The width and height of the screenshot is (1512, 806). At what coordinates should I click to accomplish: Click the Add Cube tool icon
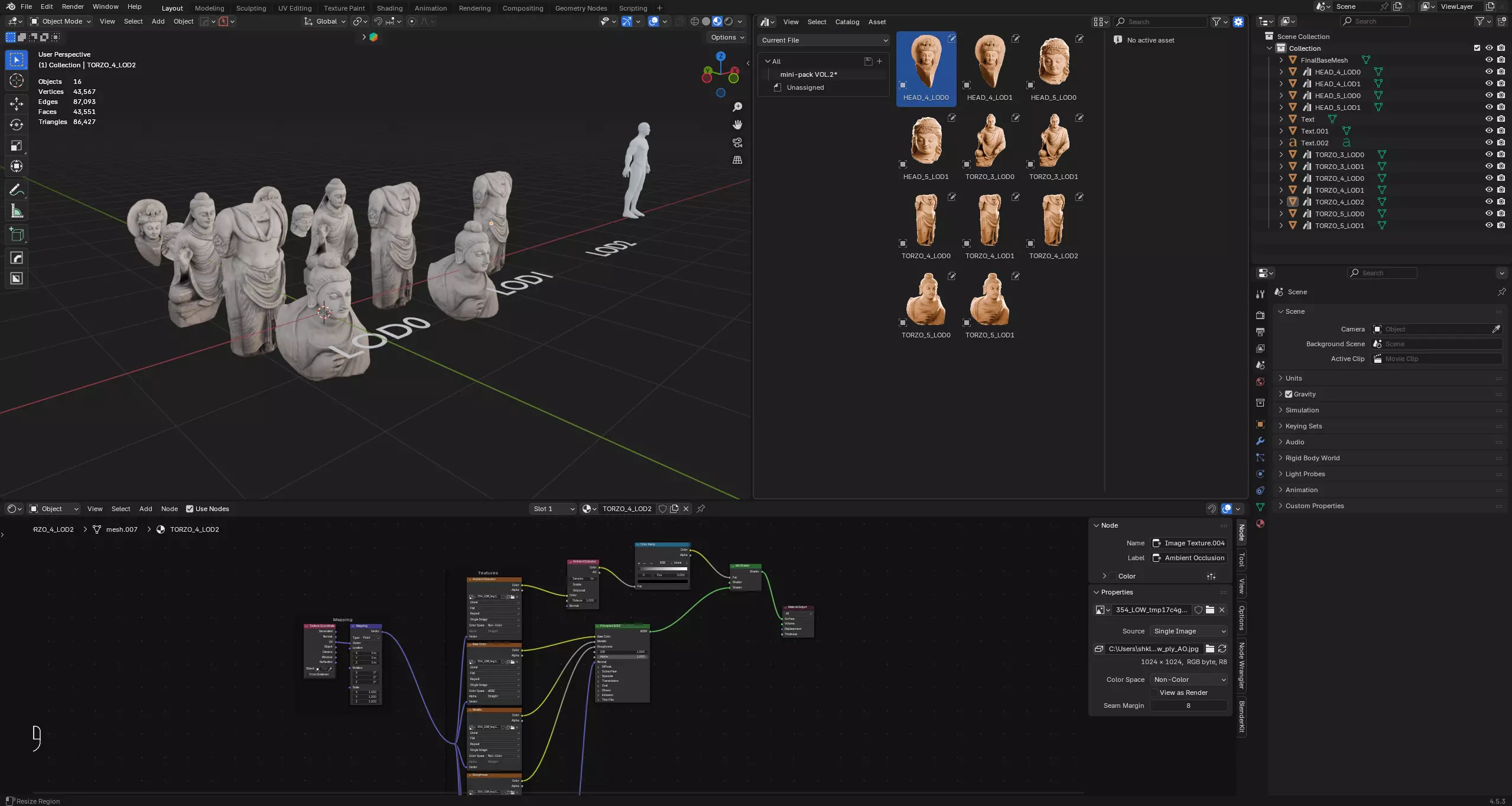pyautogui.click(x=17, y=235)
